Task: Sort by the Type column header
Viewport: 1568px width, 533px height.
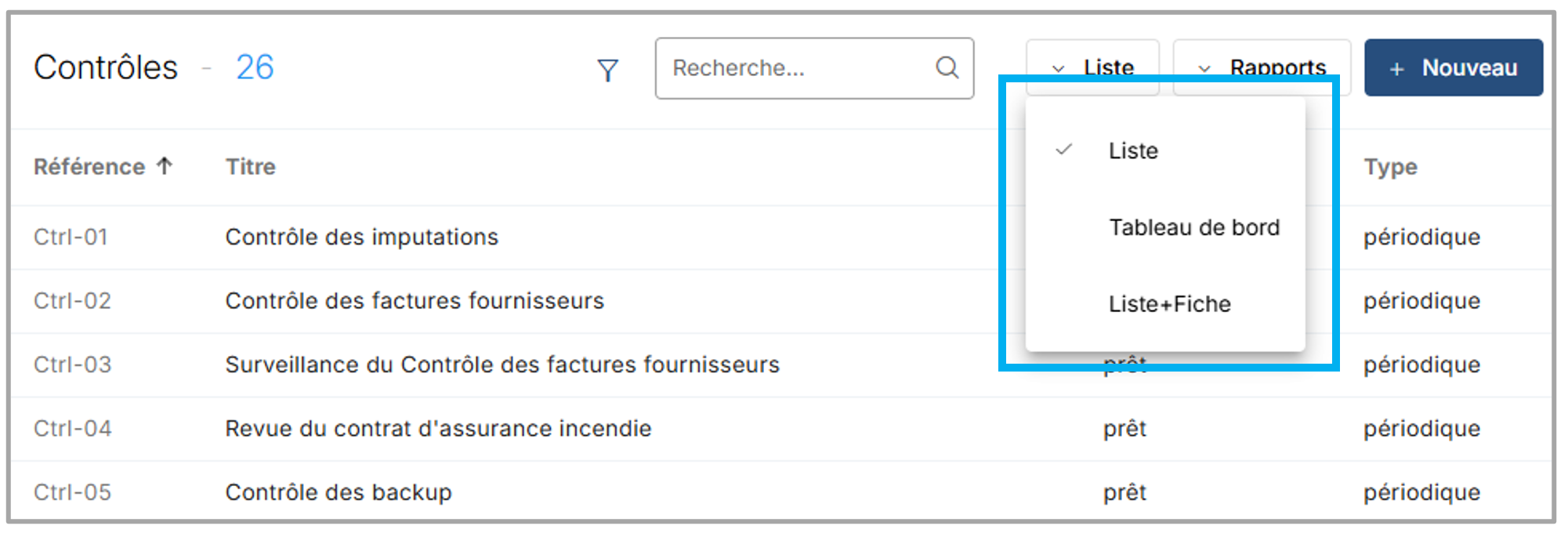Action: pos(1390,167)
